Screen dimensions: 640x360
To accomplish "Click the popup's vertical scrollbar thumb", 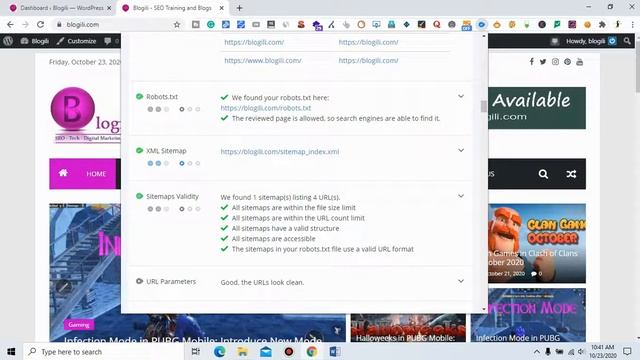I will click(x=484, y=106).
